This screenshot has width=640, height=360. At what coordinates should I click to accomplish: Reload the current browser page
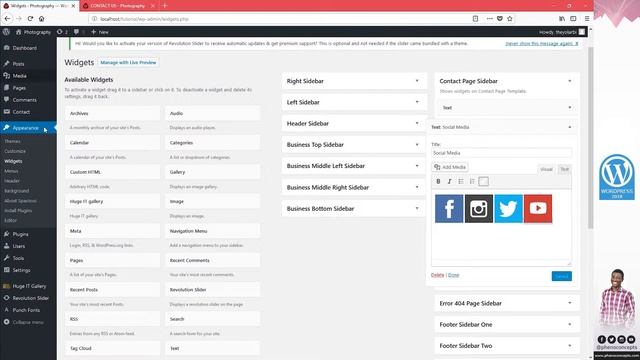[30, 18]
